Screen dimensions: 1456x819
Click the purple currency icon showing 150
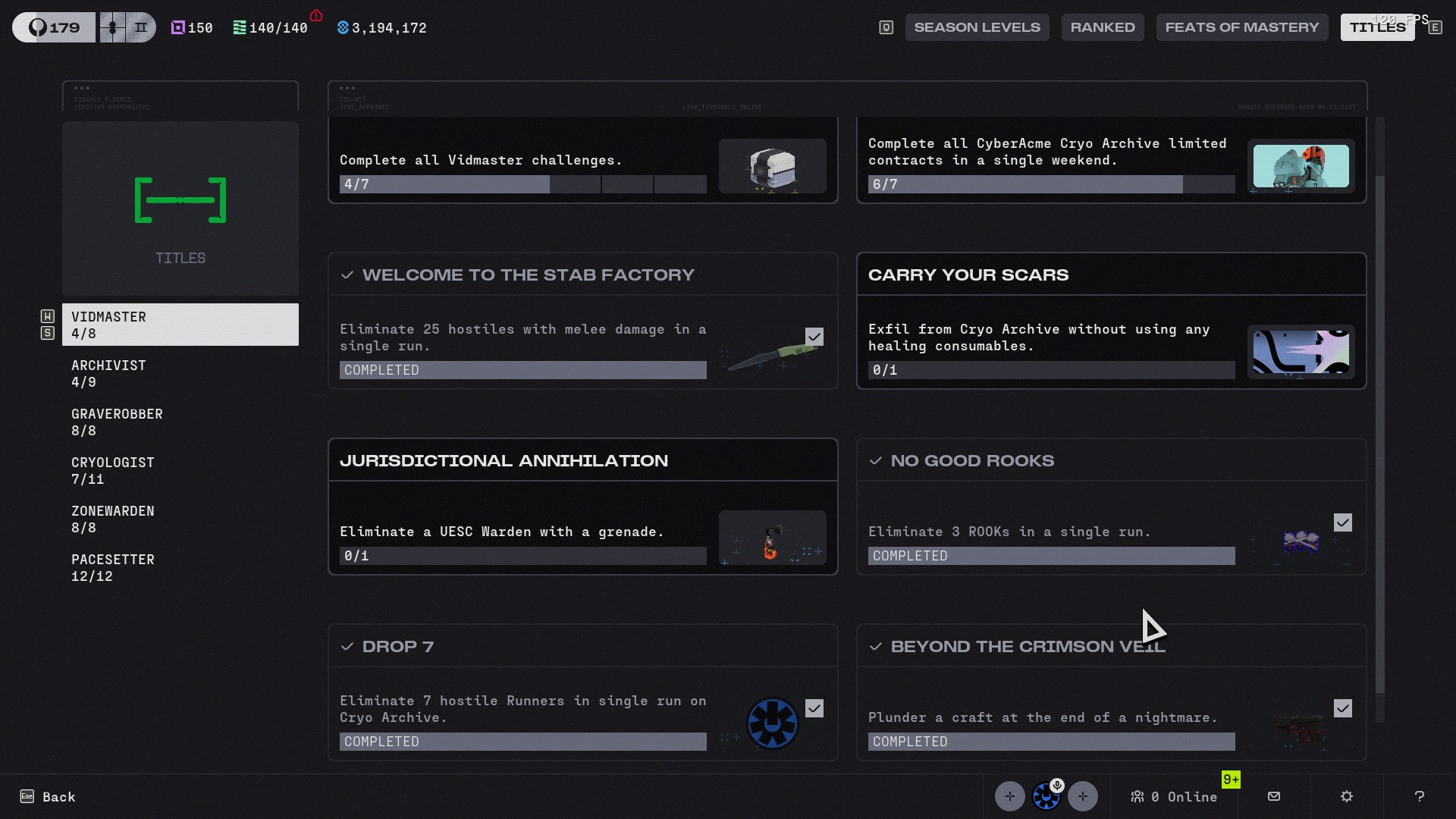pos(178,28)
